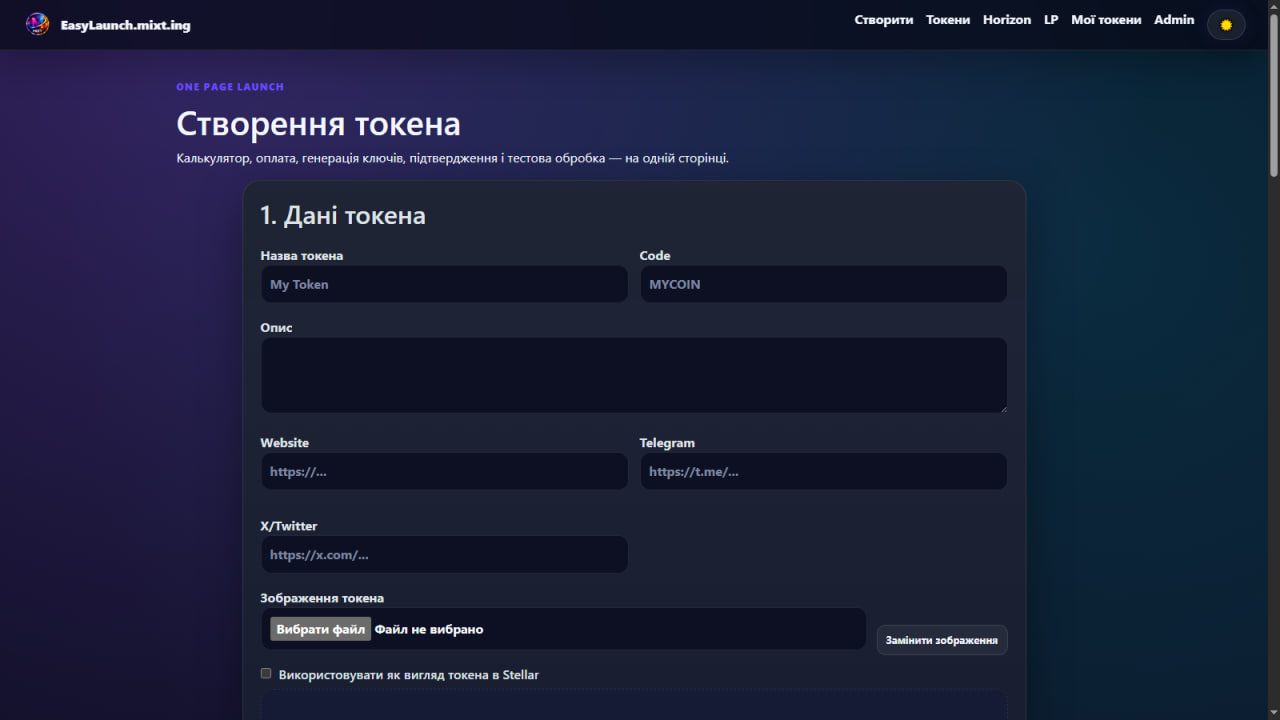Click inside the Опис text area

pos(634,375)
